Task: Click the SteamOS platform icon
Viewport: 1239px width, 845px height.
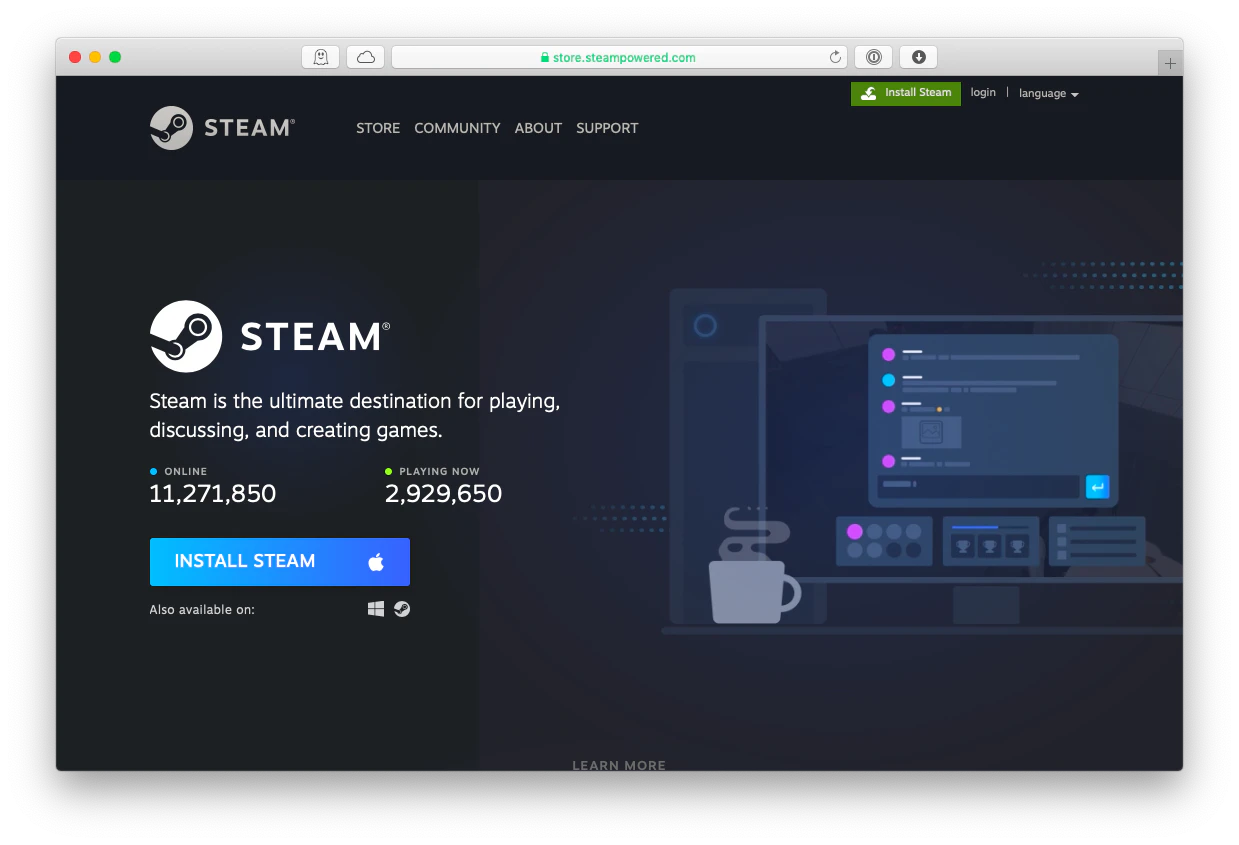Action: coord(402,608)
